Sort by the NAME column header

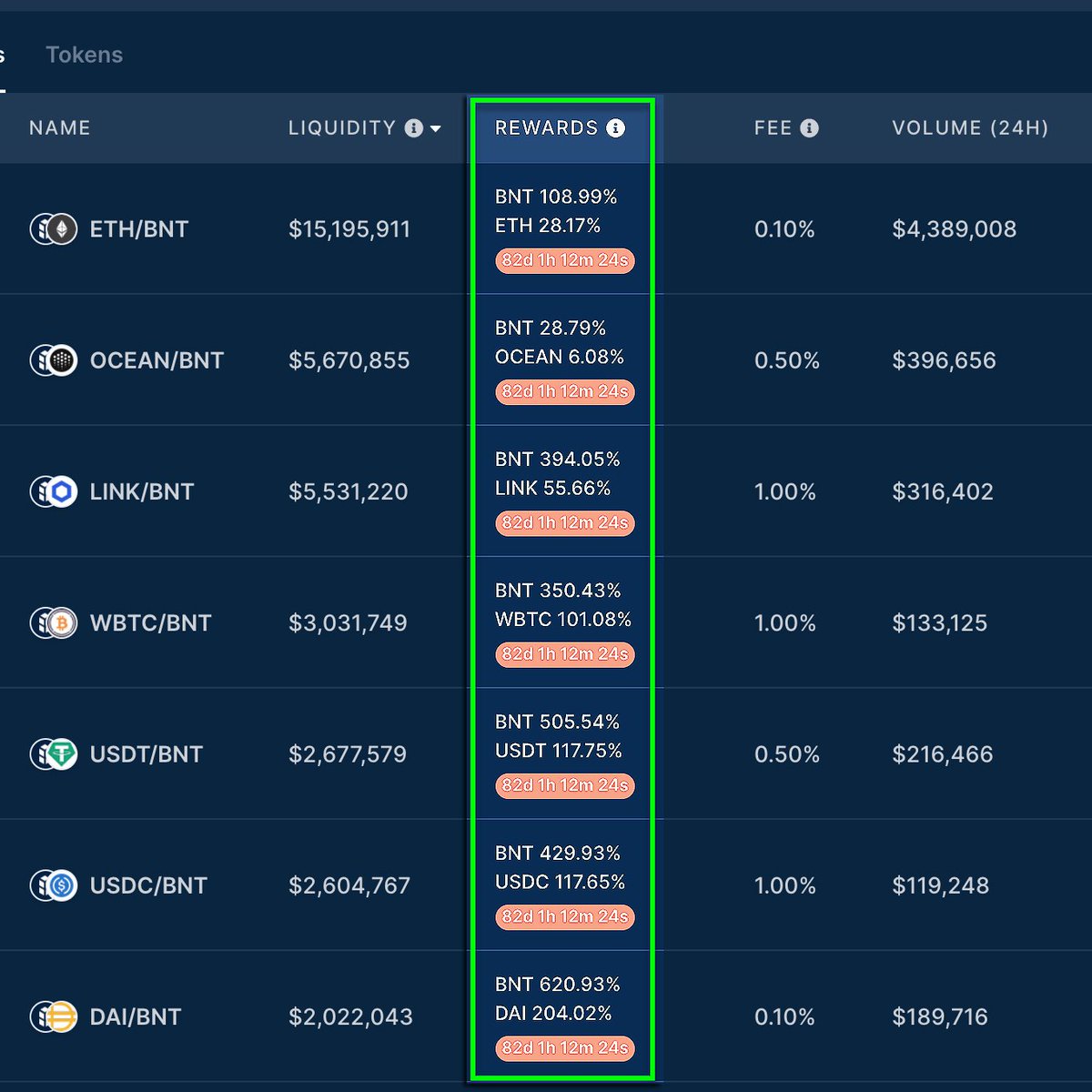point(60,128)
